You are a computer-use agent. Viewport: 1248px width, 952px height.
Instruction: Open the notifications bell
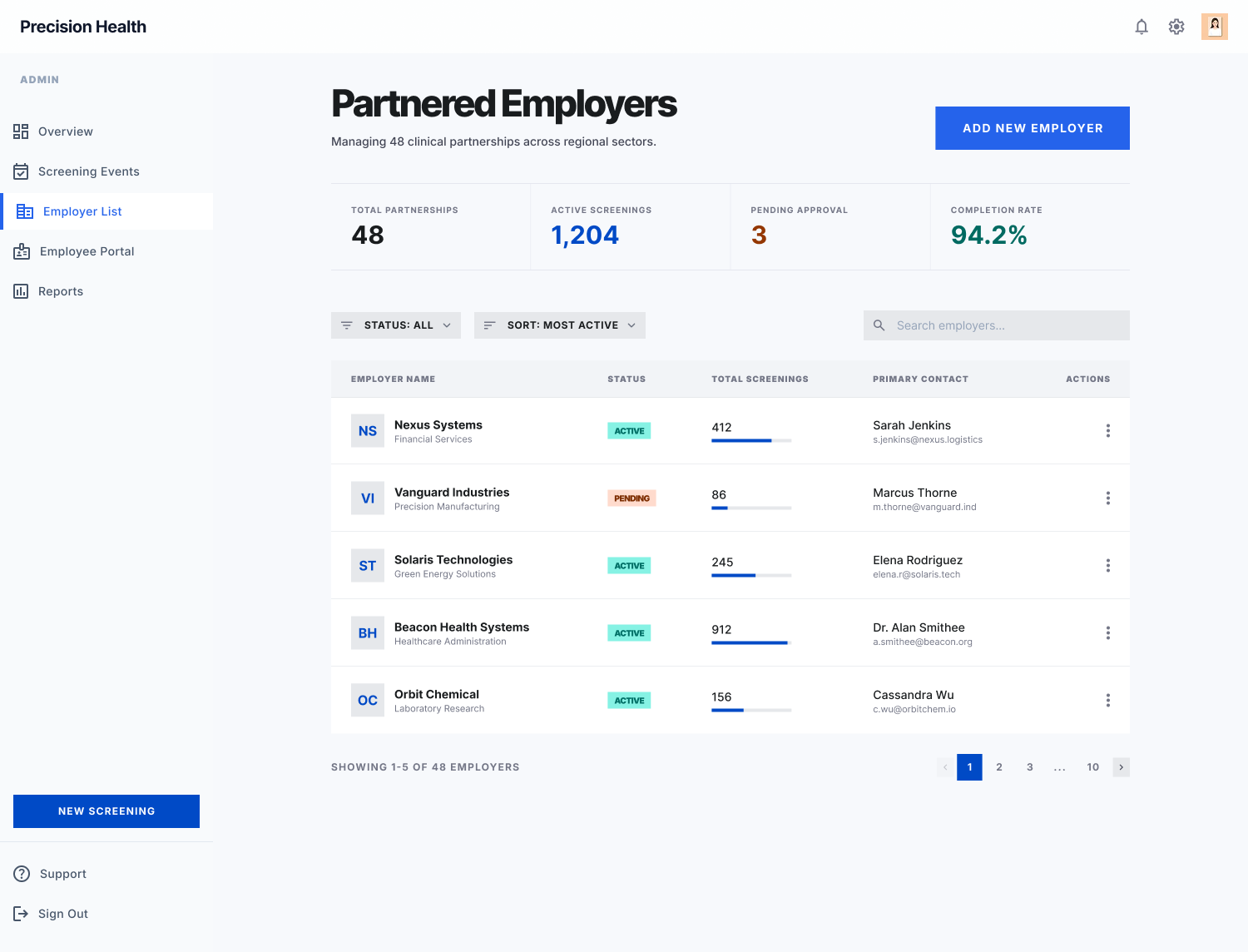(x=1142, y=27)
